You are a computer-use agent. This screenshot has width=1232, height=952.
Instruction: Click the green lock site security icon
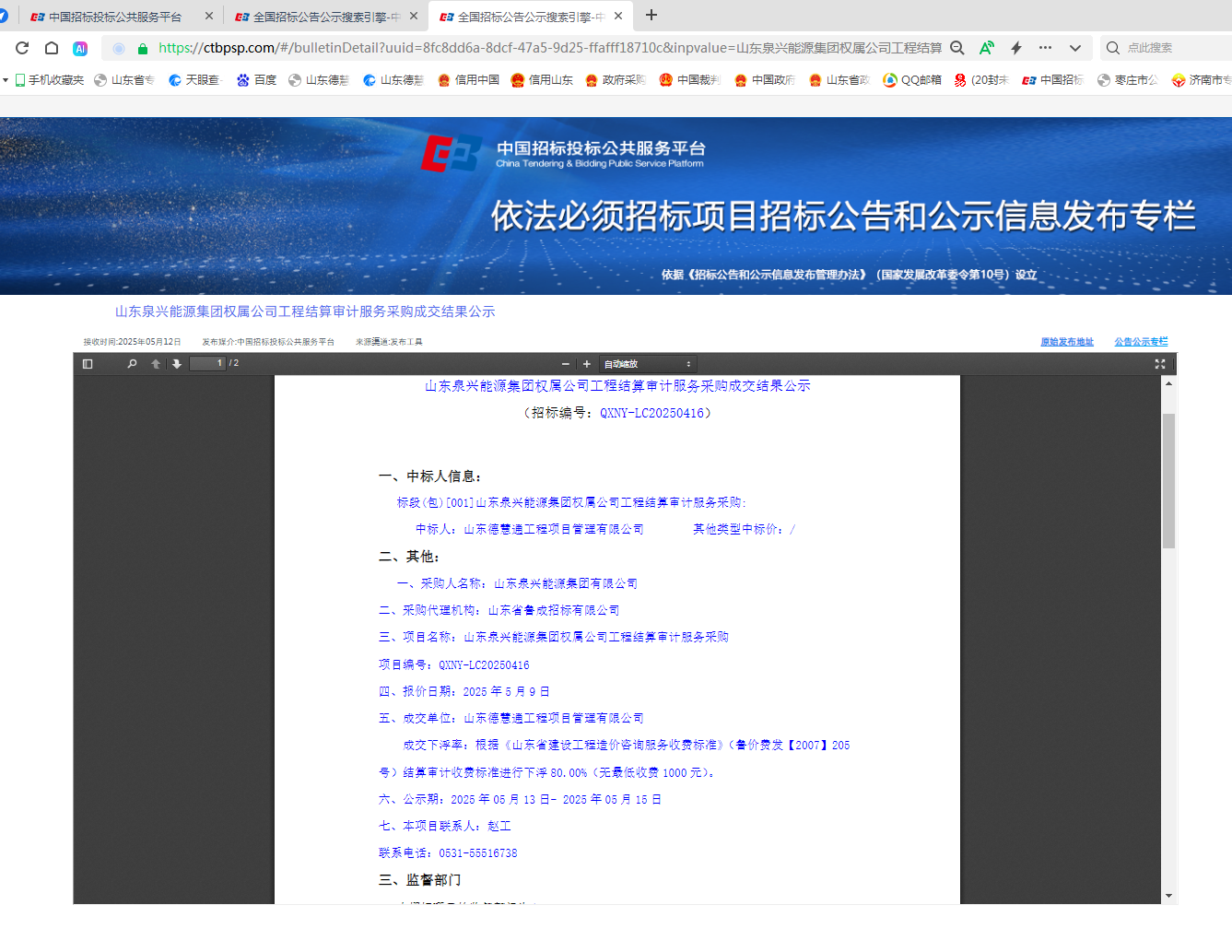point(142,48)
